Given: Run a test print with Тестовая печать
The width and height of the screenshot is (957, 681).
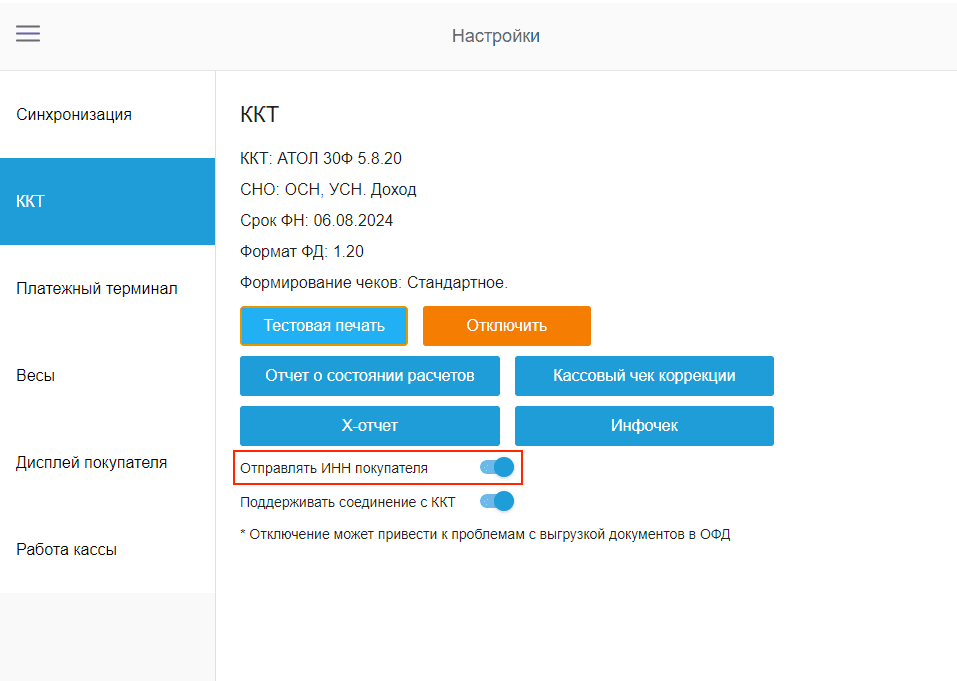Looking at the screenshot, I should coord(323,325).
